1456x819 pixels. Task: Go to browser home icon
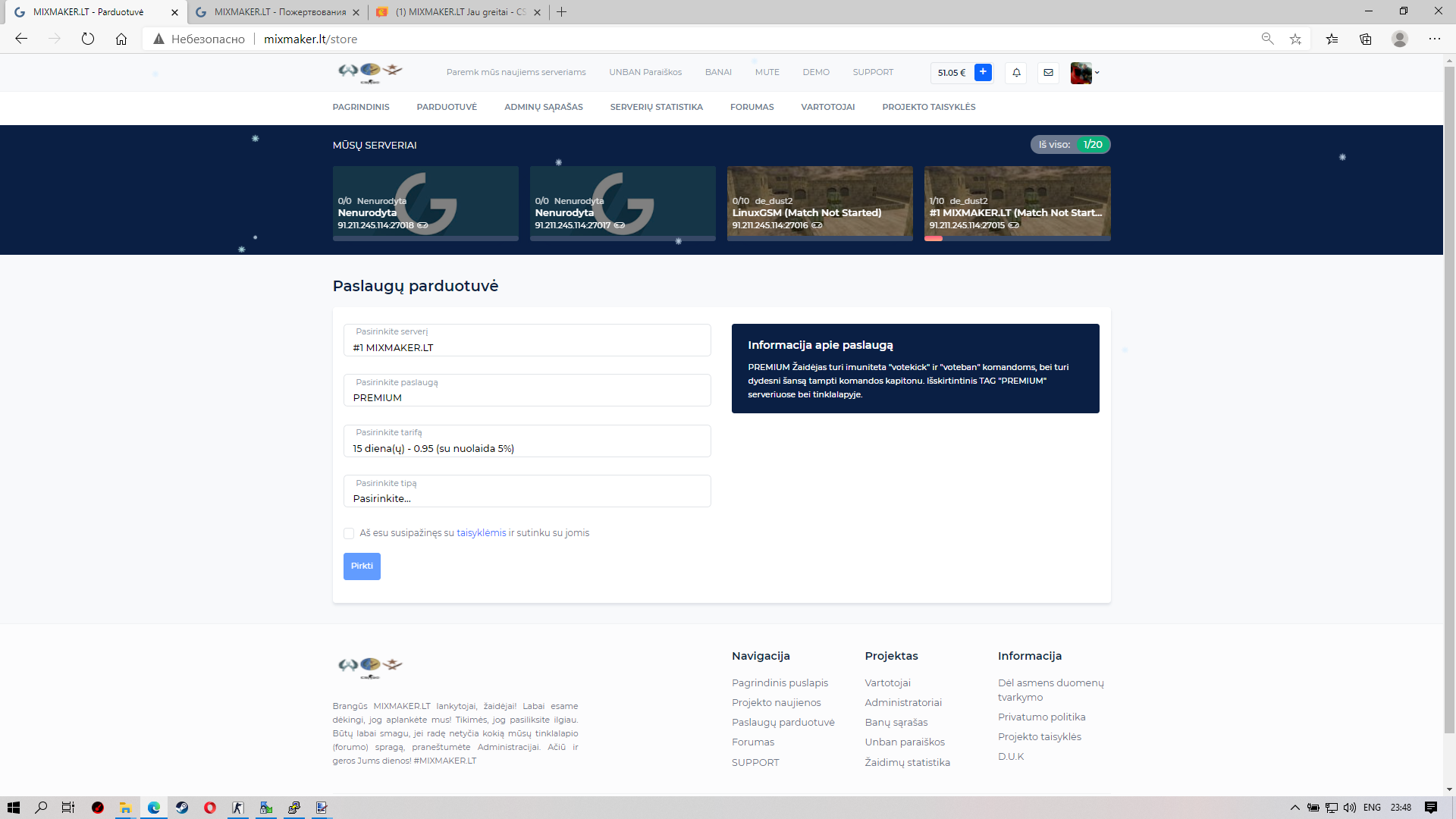coord(121,39)
